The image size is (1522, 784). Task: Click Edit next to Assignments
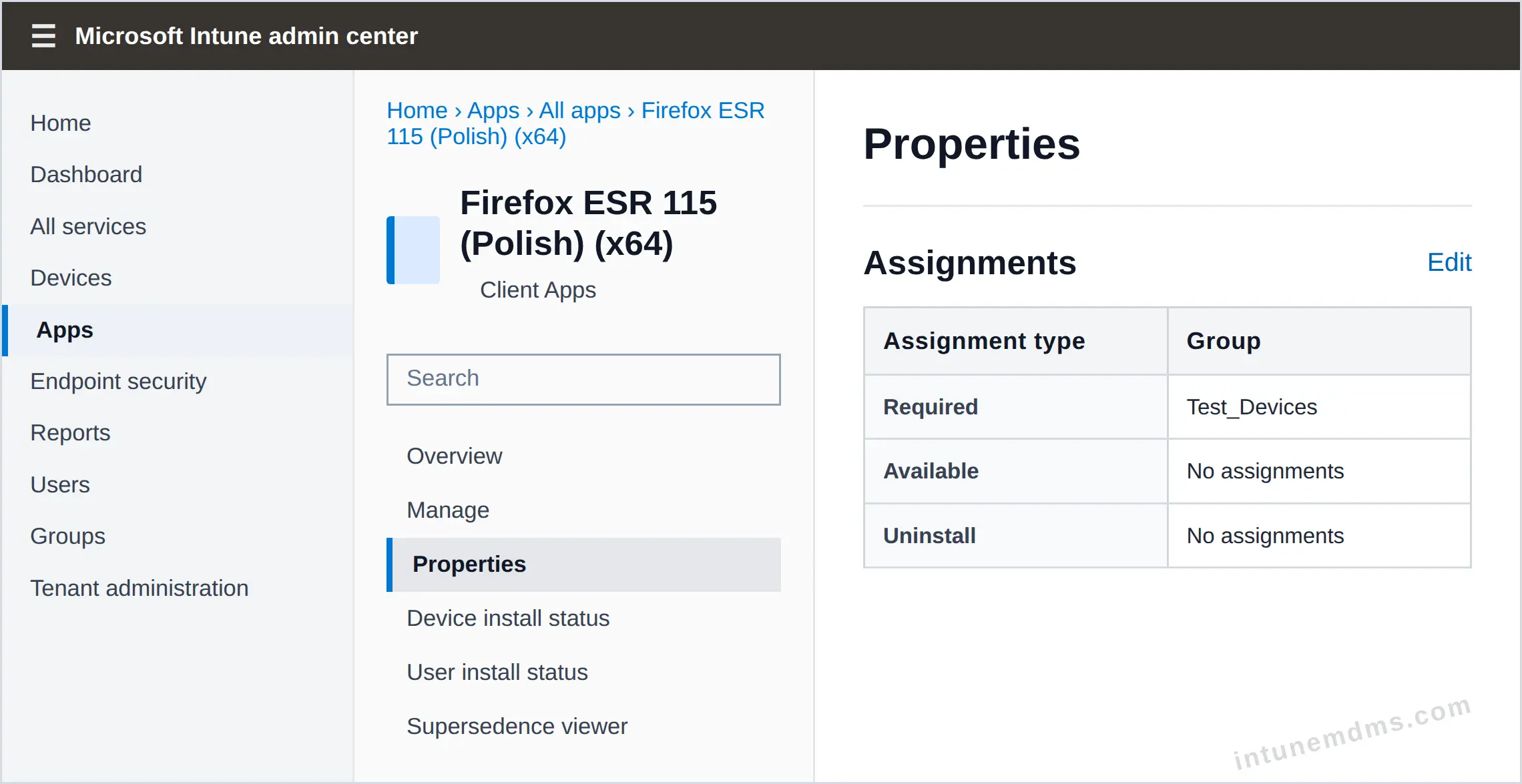[x=1449, y=262]
